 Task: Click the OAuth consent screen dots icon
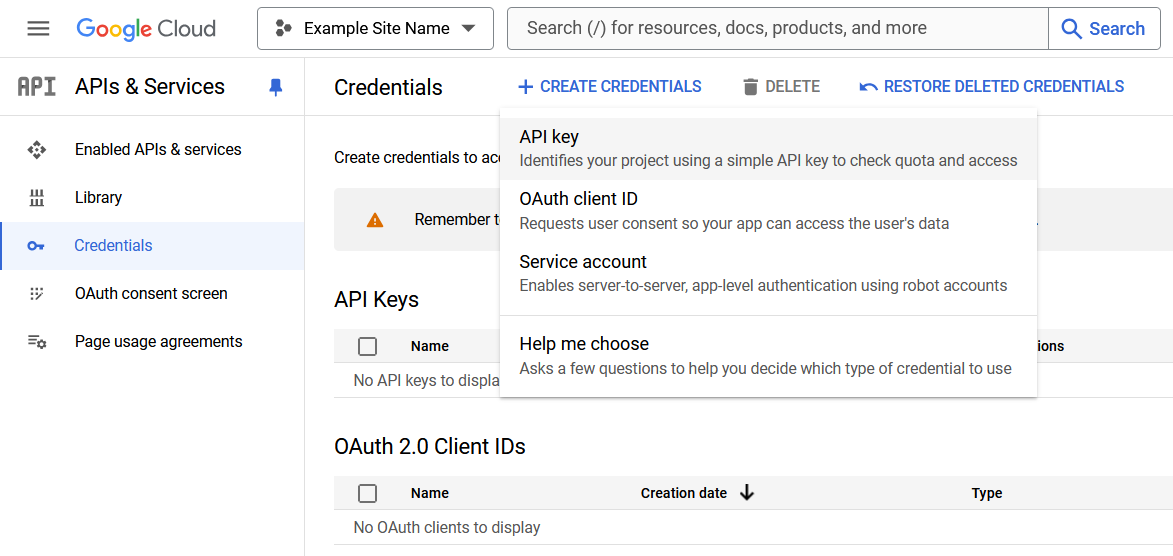coord(36,293)
